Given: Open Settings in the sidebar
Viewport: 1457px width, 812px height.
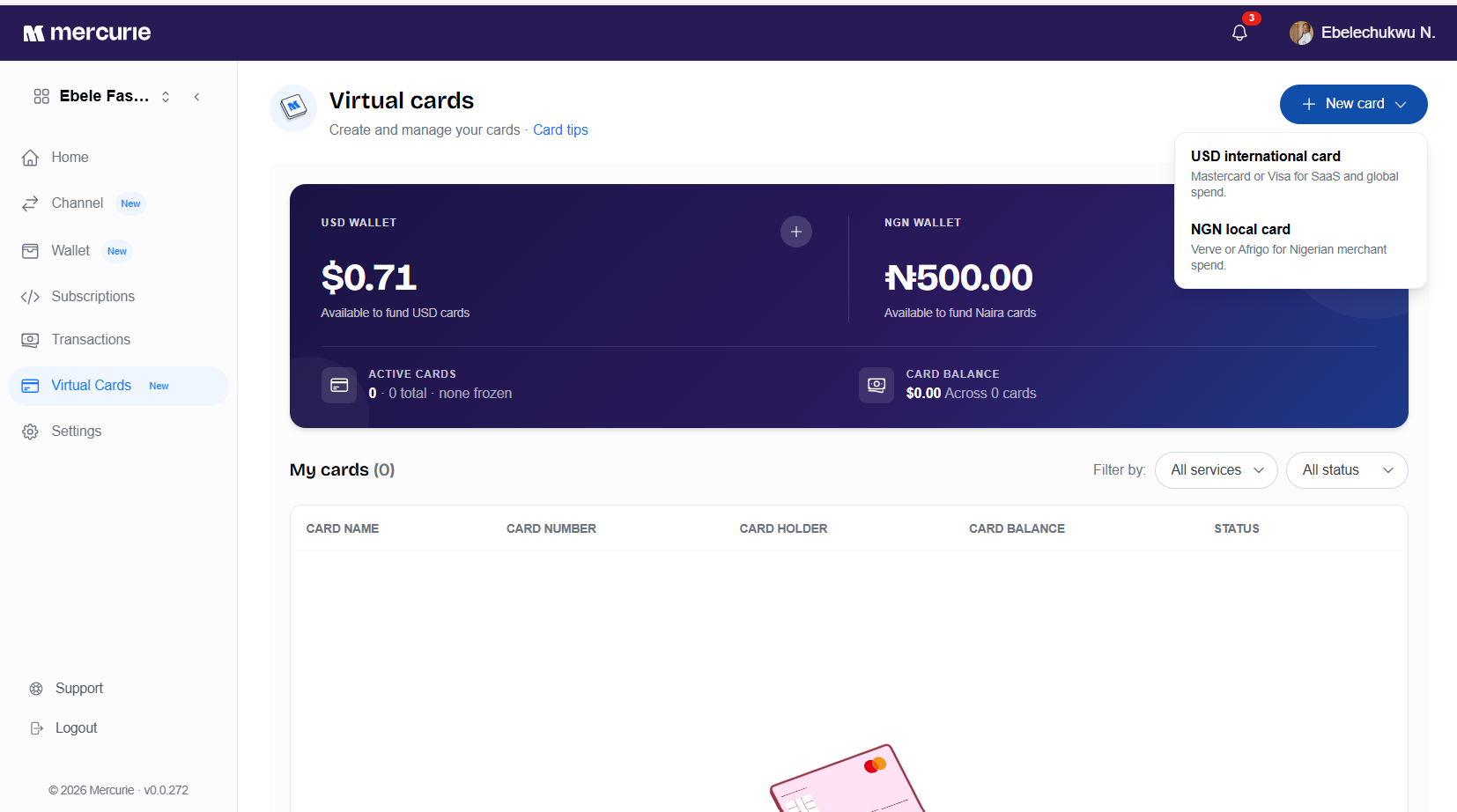Looking at the screenshot, I should [x=118, y=432].
